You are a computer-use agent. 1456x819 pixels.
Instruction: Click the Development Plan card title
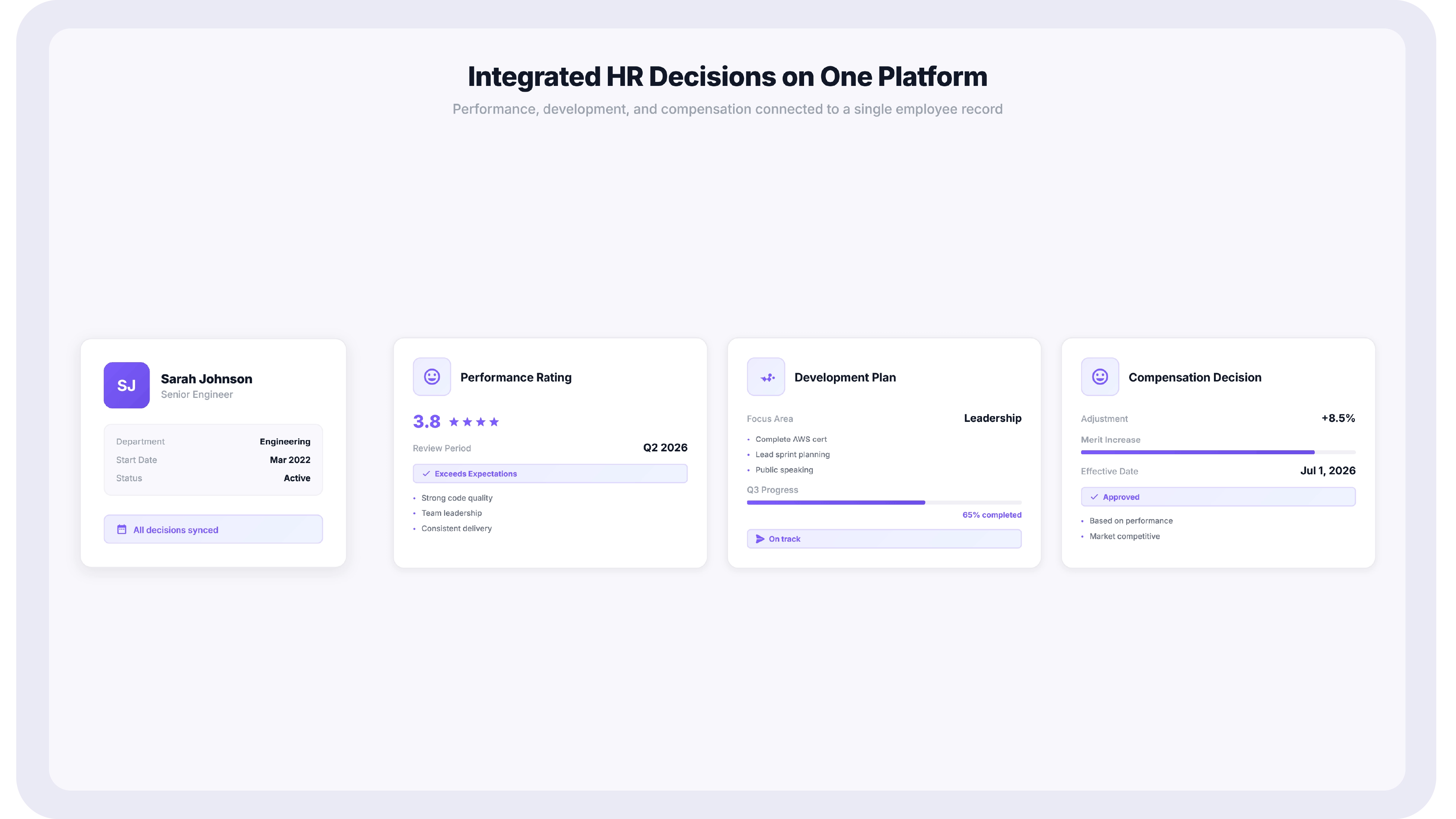[845, 377]
